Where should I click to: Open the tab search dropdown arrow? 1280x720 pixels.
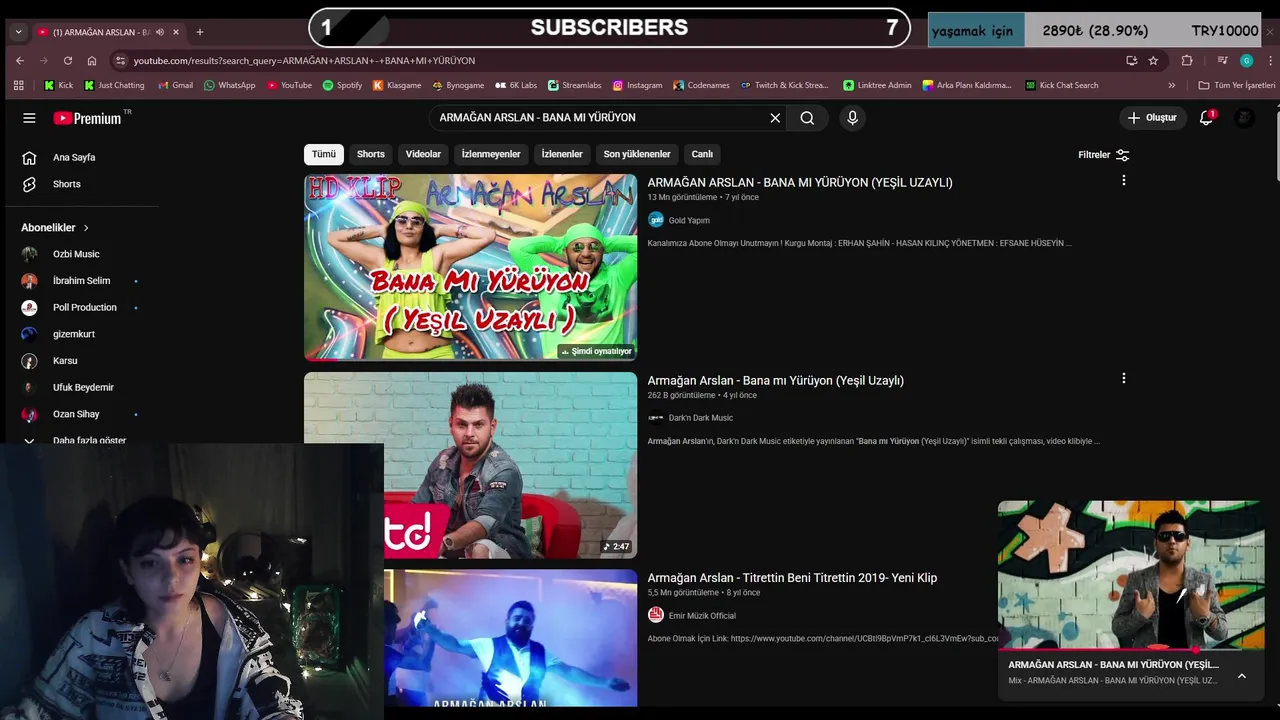point(18,32)
